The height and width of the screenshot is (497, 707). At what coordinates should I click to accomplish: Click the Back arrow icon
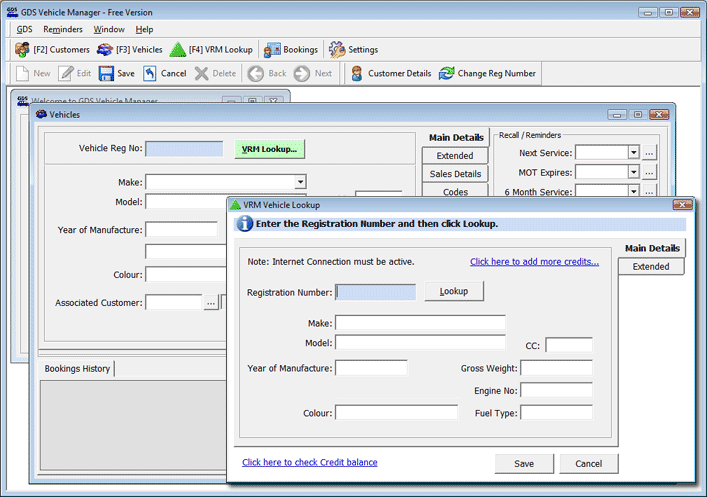coord(256,74)
